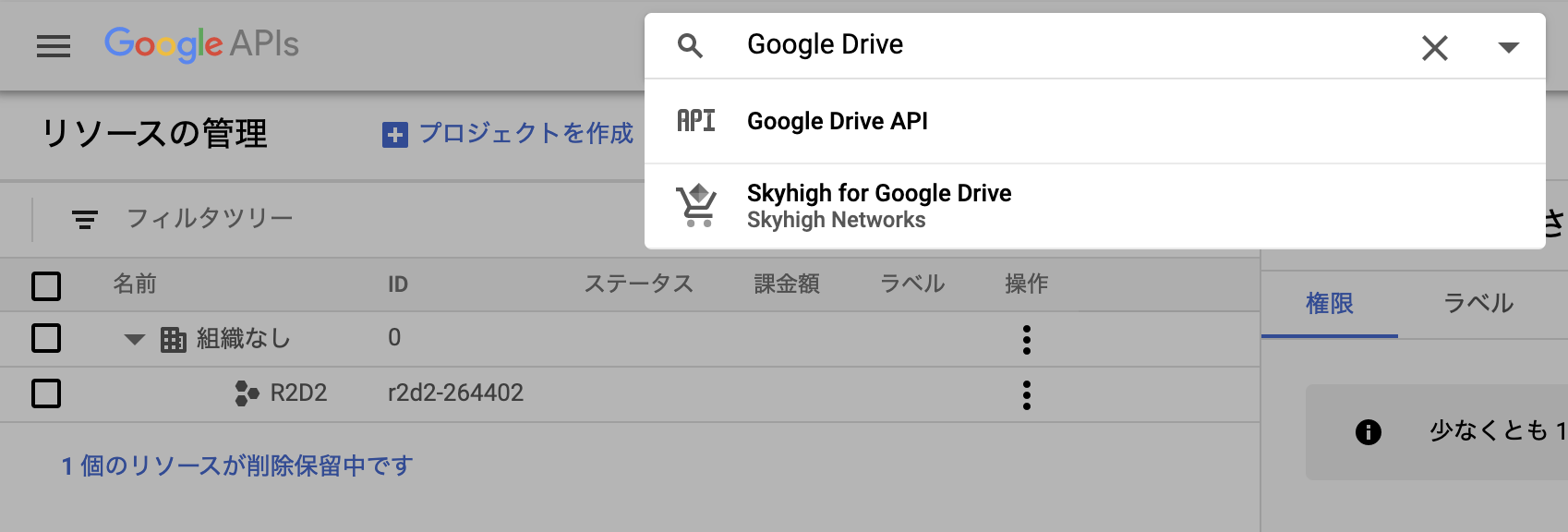Click the ラベル column header in table
Viewport: 1568px width, 532px height.
click(x=912, y=284)
